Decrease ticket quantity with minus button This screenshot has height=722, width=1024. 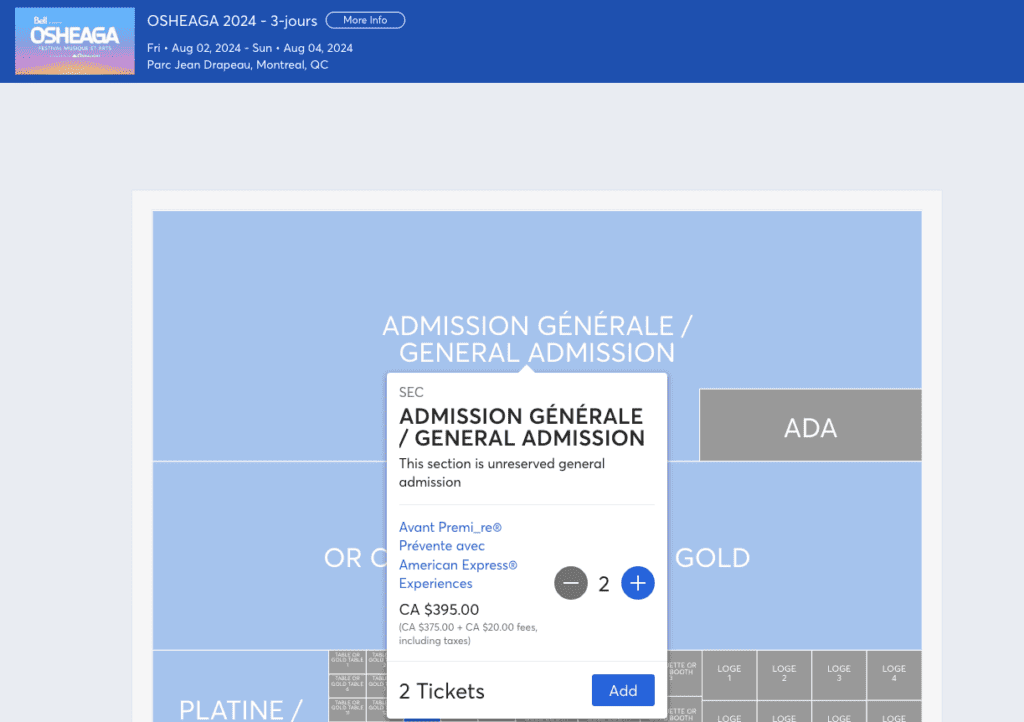[571, 583]
